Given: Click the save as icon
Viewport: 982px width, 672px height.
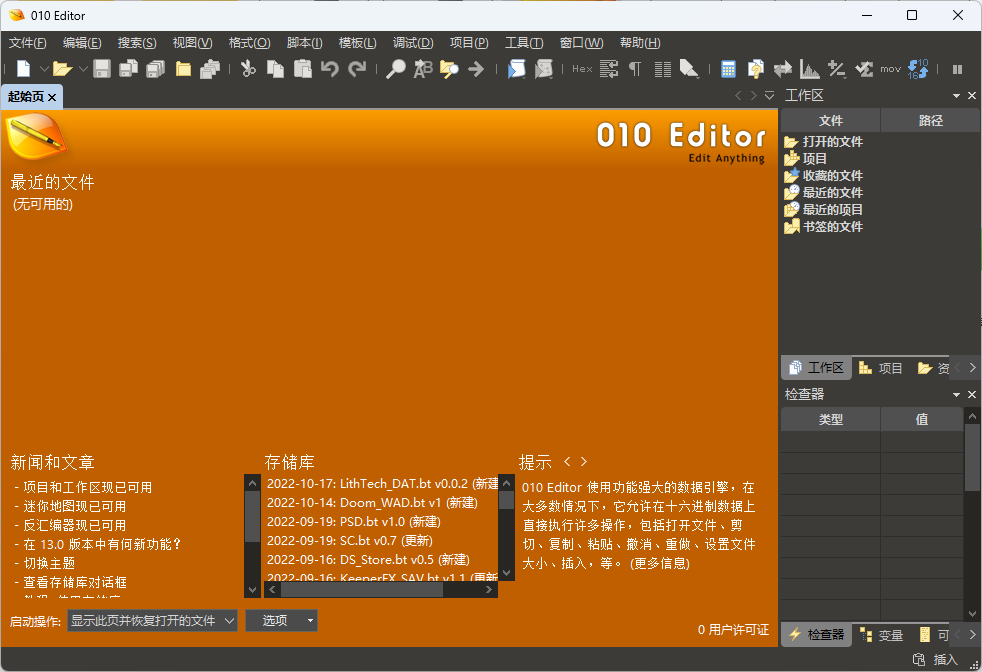Looking at the screenshot, I should pos(129,69).
